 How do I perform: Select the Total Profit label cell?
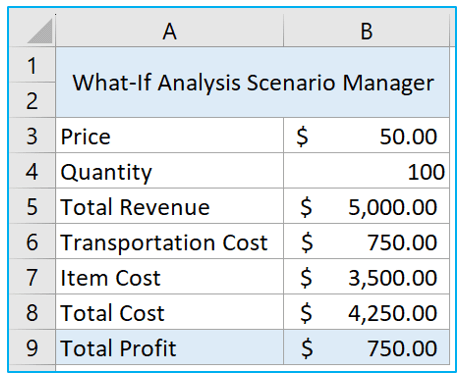coord(170,347)
